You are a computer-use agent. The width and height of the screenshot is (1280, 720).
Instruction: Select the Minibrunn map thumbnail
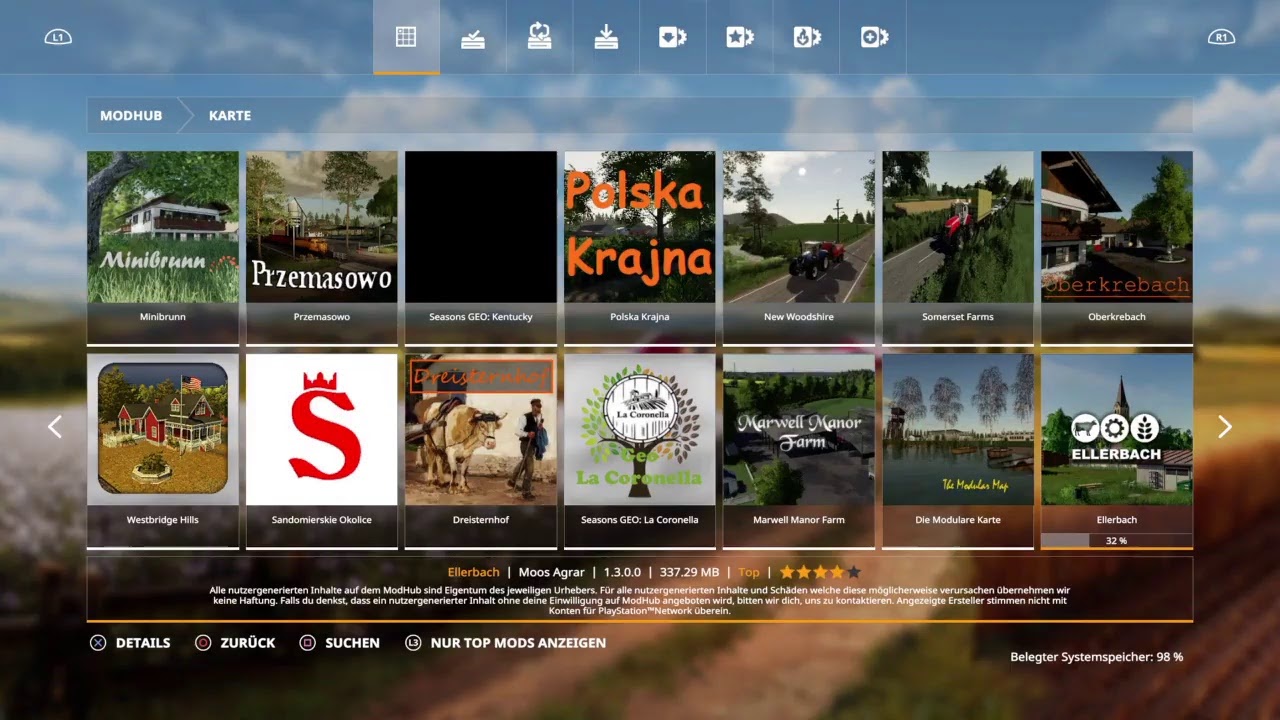pos(163,227)
